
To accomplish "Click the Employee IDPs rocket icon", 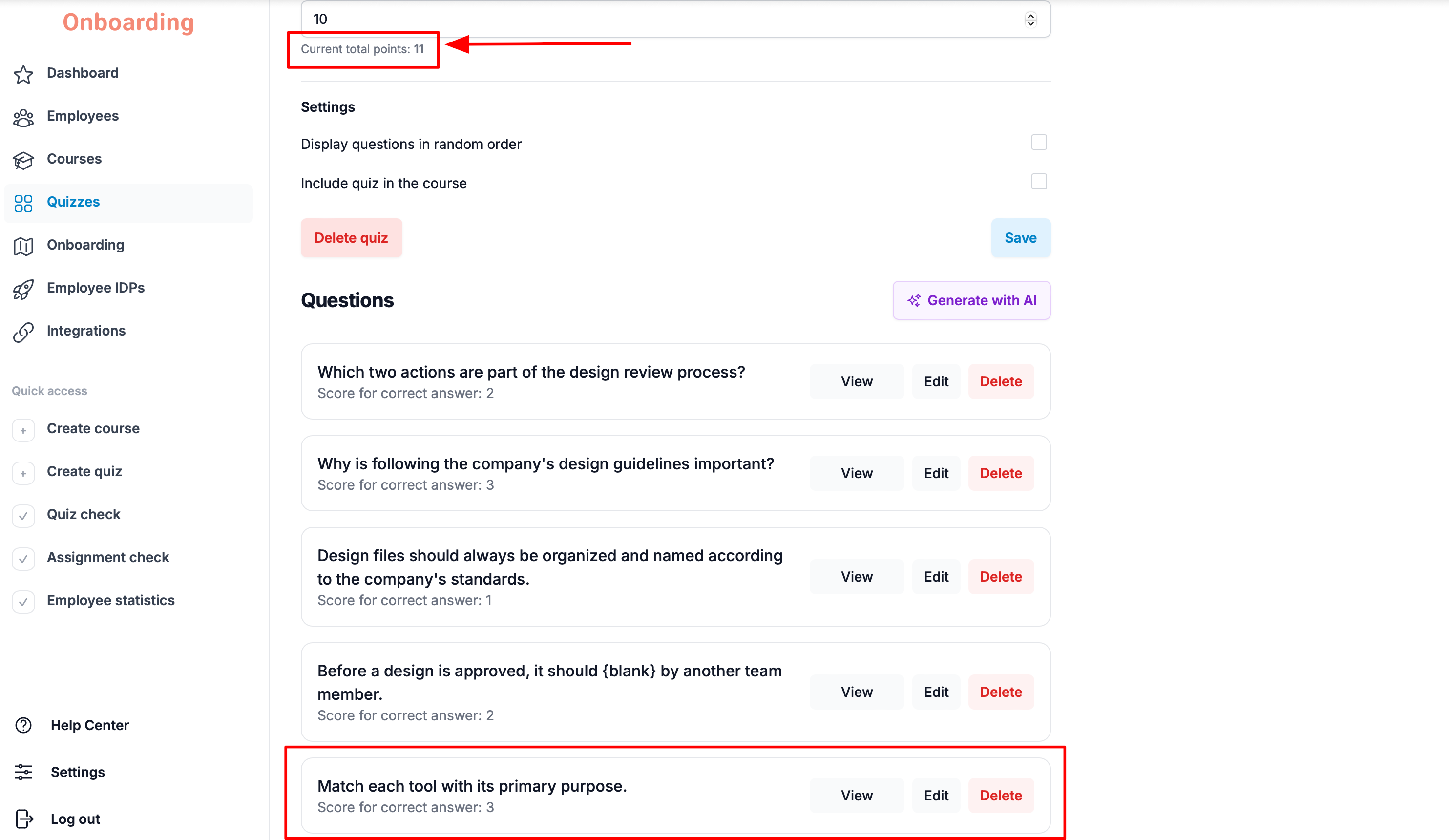I will tap(23, 289).
